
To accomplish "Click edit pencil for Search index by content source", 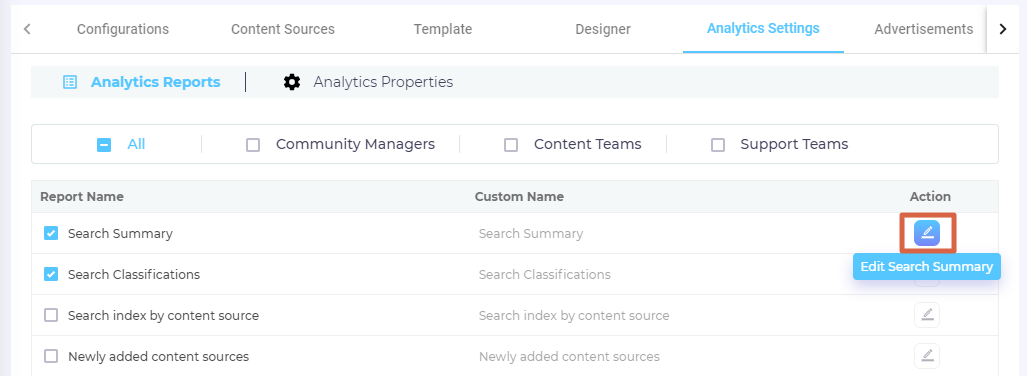I will pyautogui.click(x=927, y=315).
